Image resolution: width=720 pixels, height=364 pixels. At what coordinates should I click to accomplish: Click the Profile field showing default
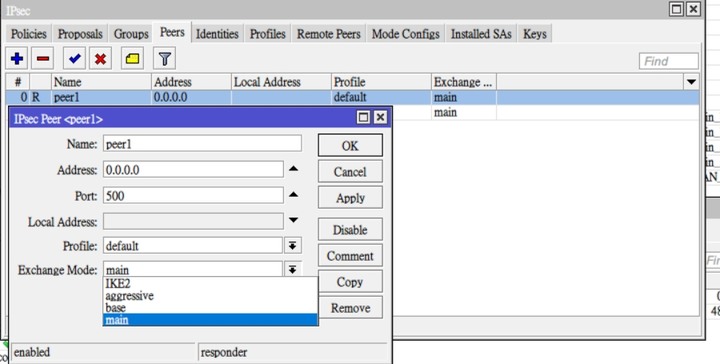pyautogui.click(x=193, y=246)
